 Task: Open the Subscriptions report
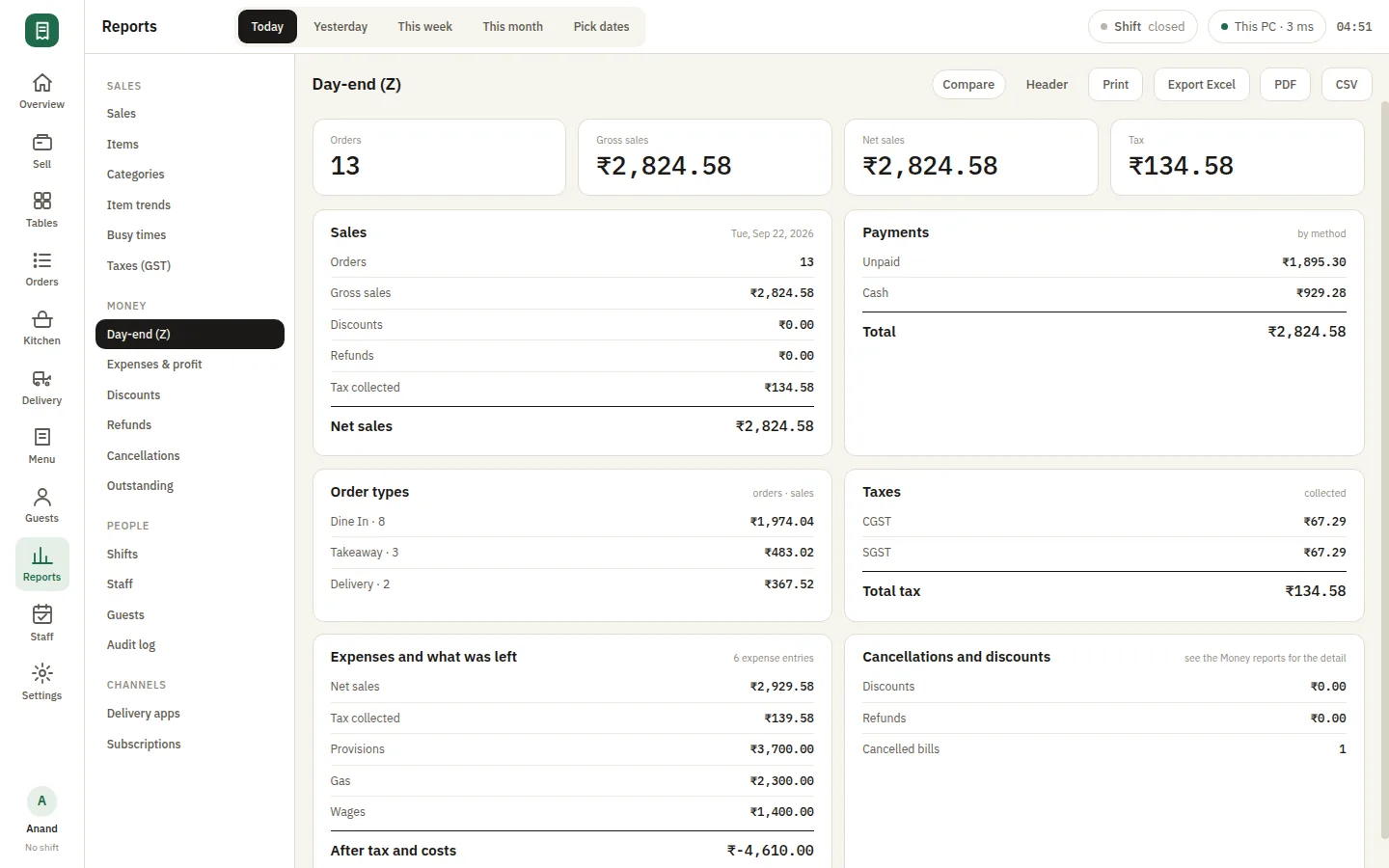pos(190,745)
